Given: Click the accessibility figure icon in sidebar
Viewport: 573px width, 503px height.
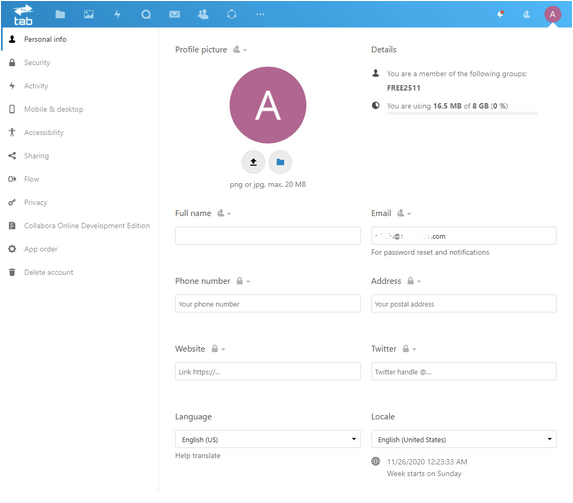Looking at the screenshot, I should tap(12, 132).
